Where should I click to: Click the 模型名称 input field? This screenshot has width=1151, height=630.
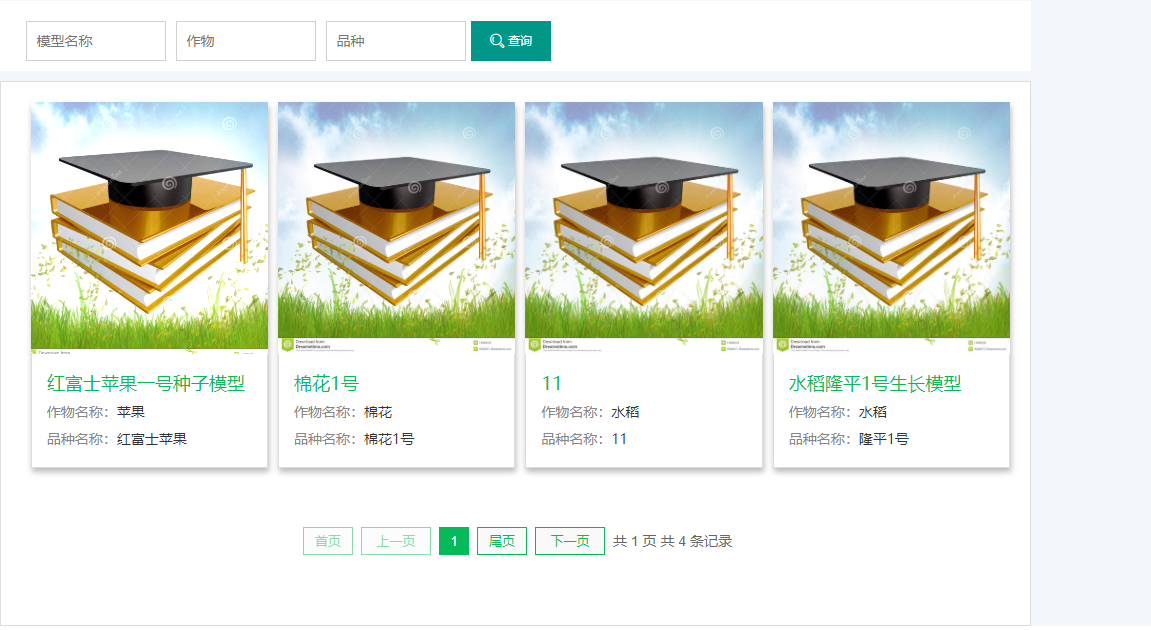pos(96,41)
